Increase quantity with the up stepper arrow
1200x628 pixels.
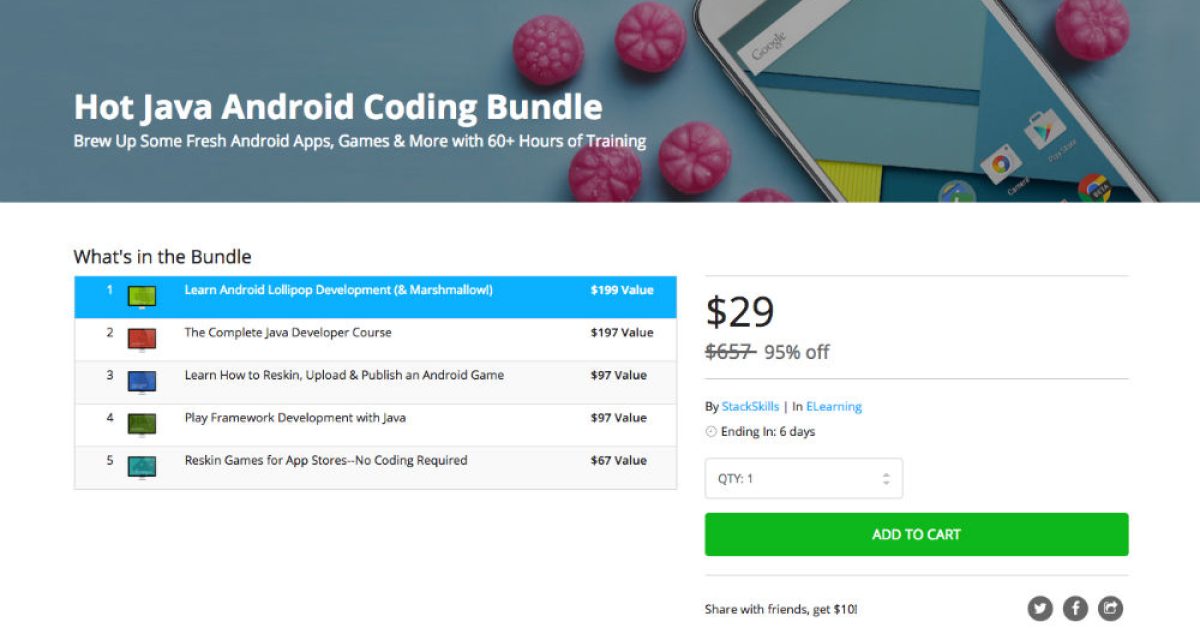(x=888, y=473)
